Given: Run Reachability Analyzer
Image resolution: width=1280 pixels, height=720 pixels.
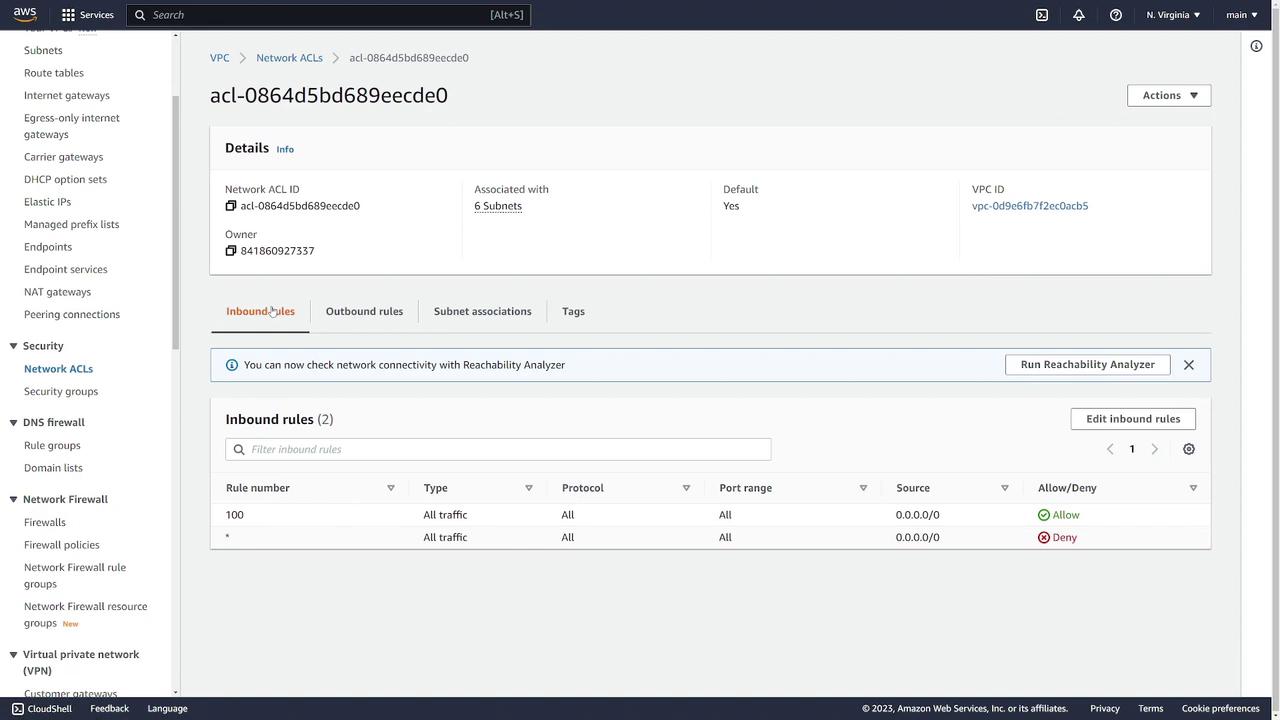Looking at the screenshot, I should click(x=1087, y=365).
